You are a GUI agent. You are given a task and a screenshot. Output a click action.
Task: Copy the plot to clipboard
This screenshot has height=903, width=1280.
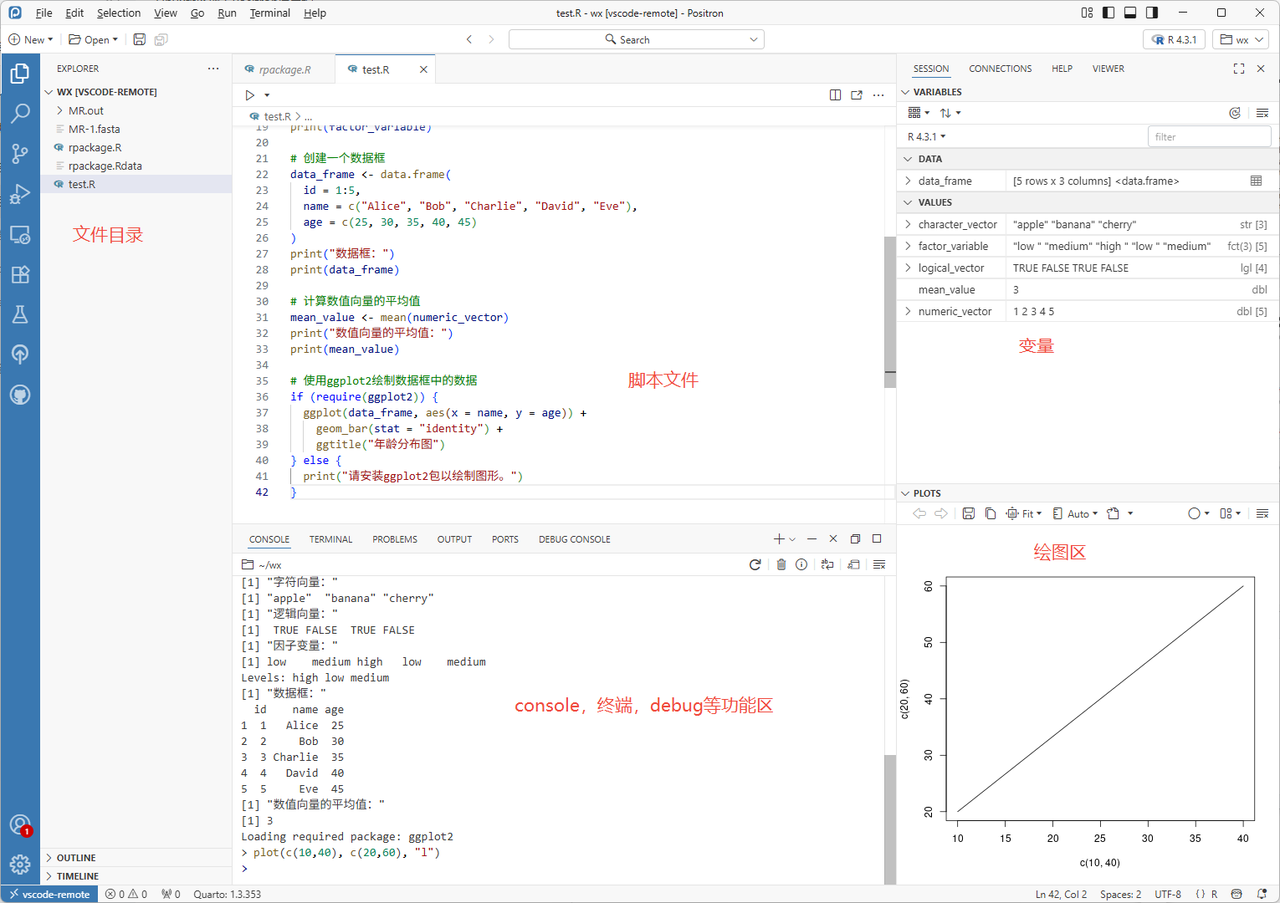click(990, 513)
